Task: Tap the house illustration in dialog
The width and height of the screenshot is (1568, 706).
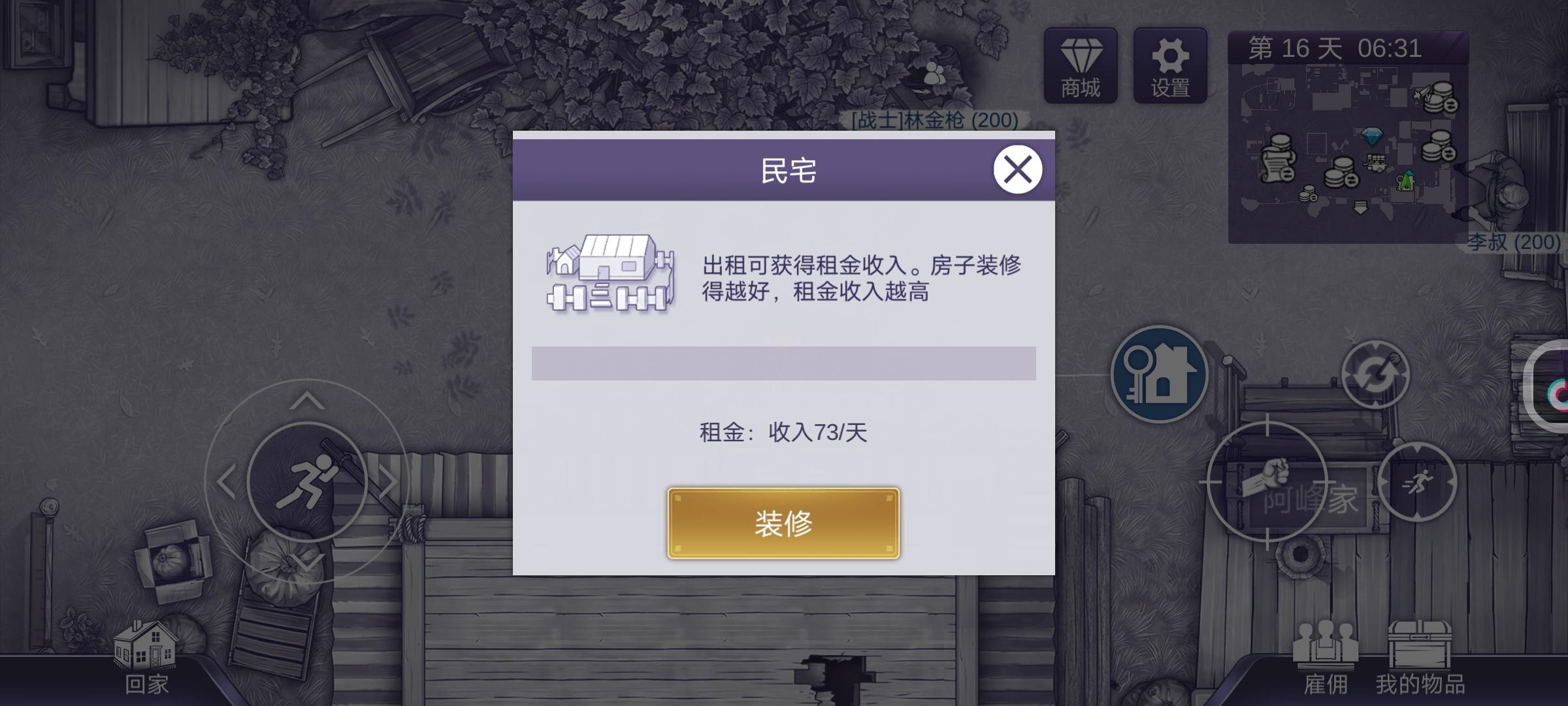Action: (610, 274)
